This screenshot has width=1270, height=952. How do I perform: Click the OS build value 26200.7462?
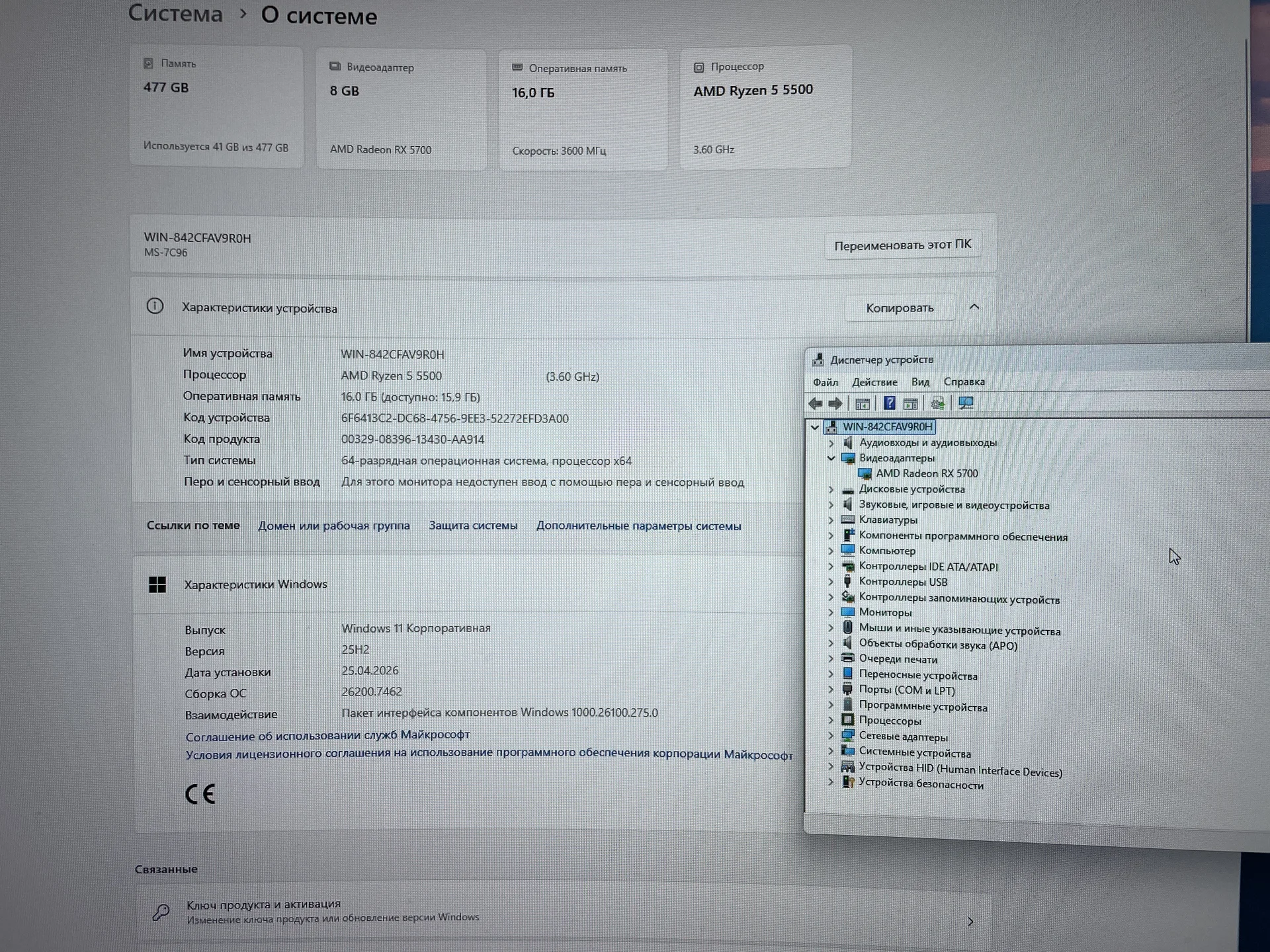click(x=372, y=692)
